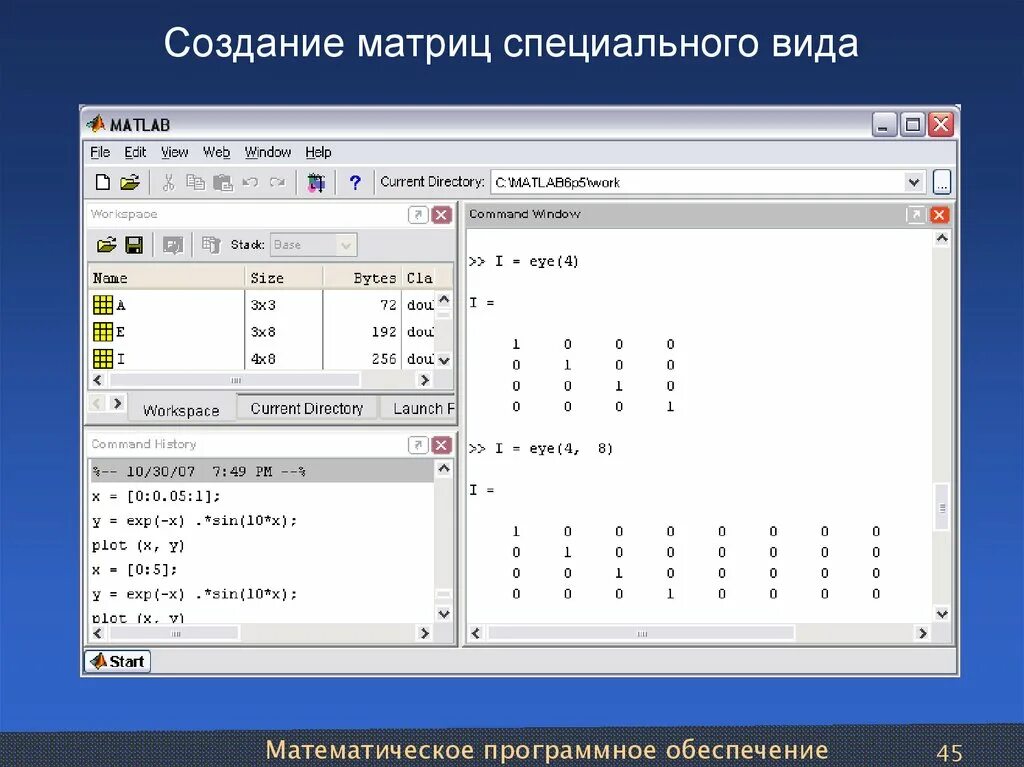Open the Current Directory path dropdown
This screenshot has width=1024, height=767.
point(915,182)
